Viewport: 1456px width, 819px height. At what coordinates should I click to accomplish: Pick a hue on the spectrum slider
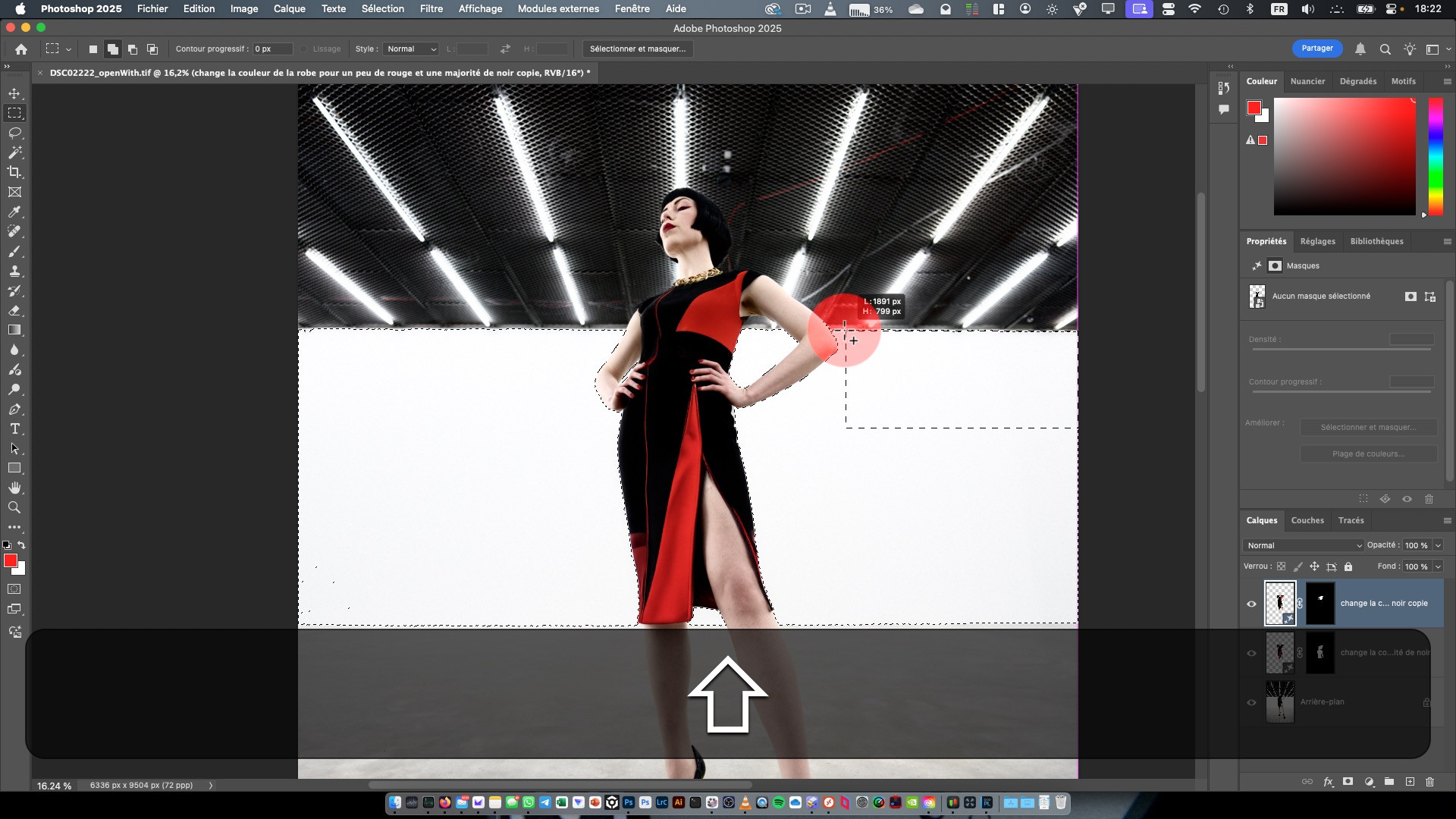(x=1436, y=155)
